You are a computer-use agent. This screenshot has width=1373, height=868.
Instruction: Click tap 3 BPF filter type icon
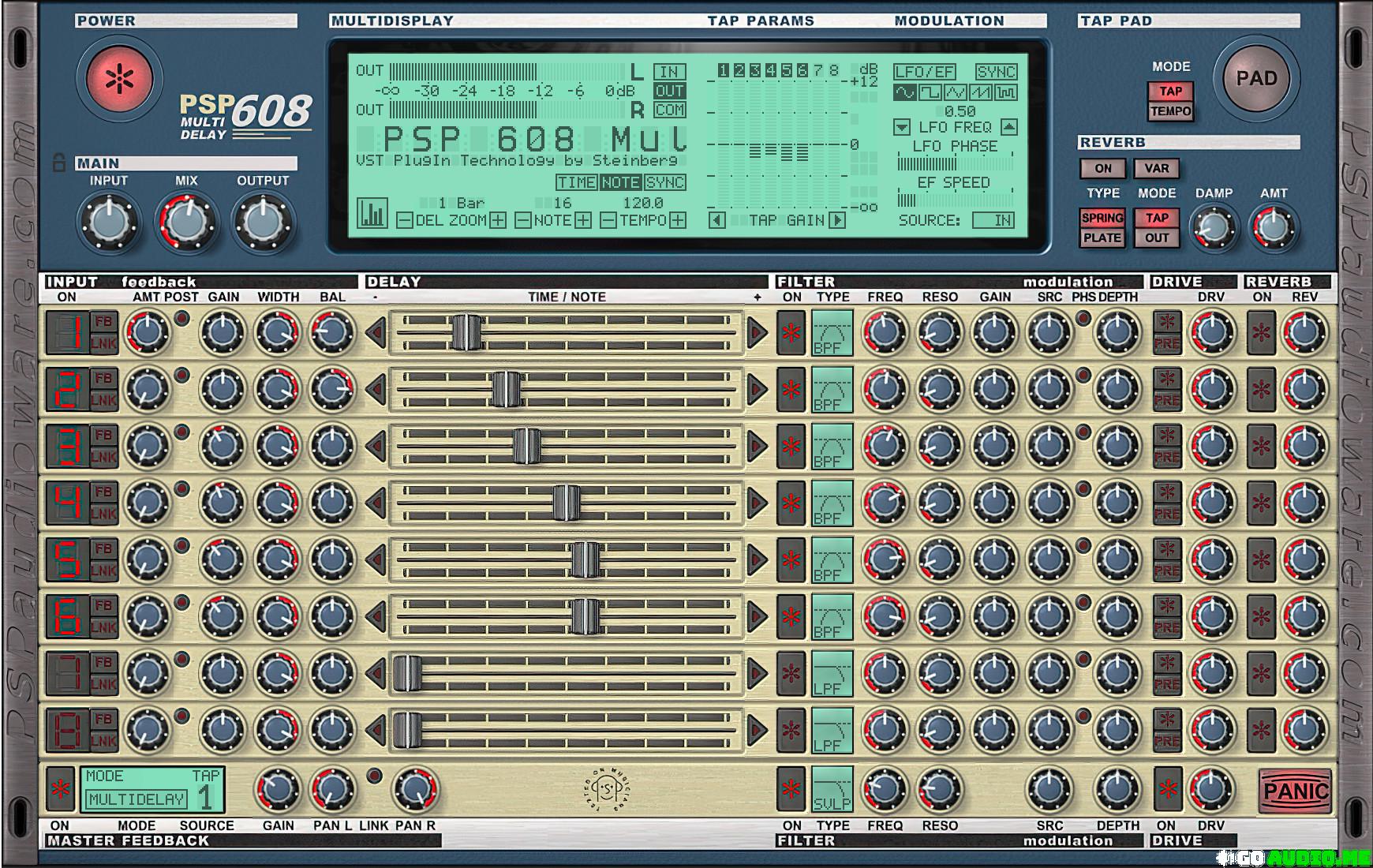(832, 446)
